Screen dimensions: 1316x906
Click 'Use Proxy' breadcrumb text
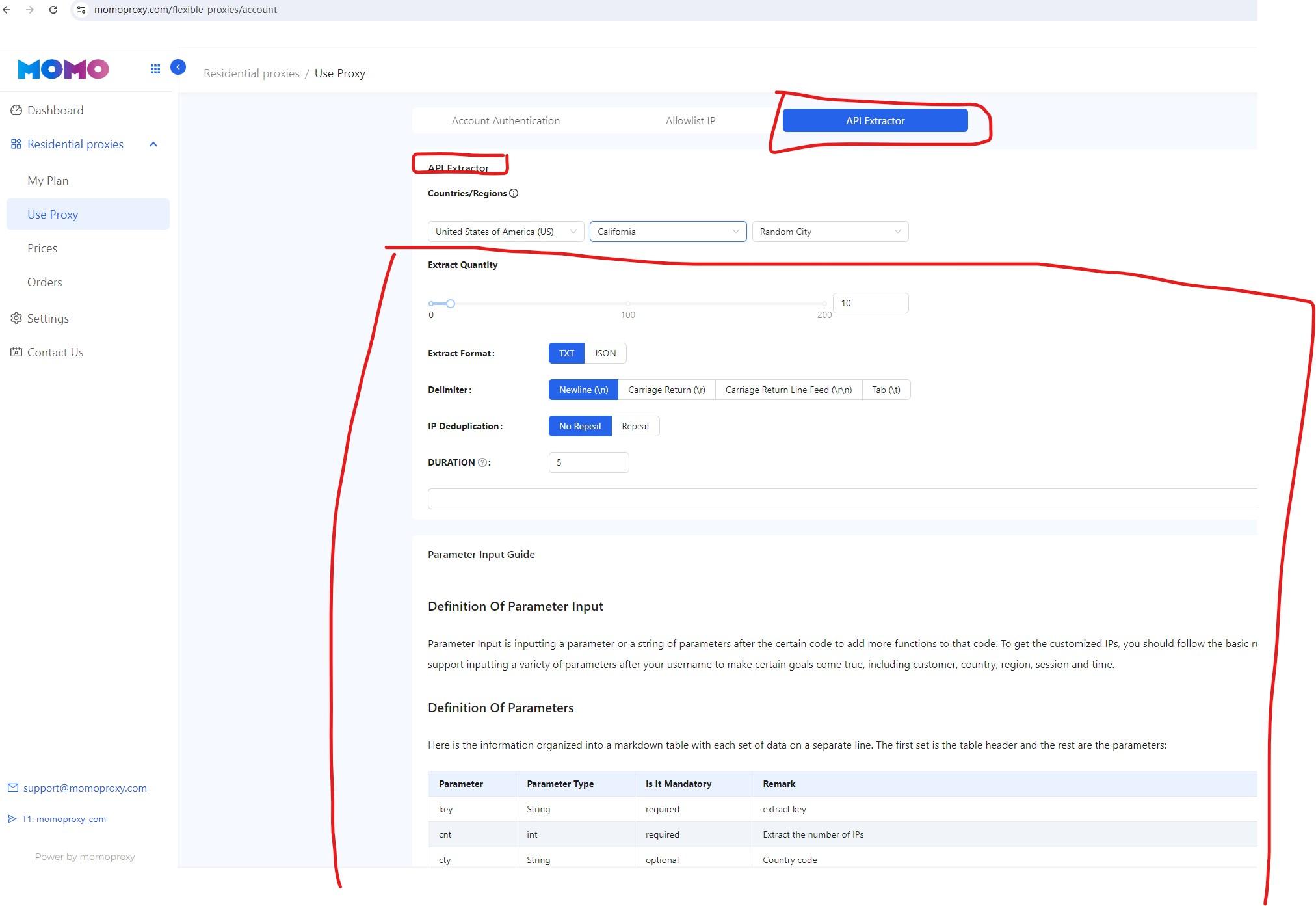pyautogui.click(x=340, y=73)
